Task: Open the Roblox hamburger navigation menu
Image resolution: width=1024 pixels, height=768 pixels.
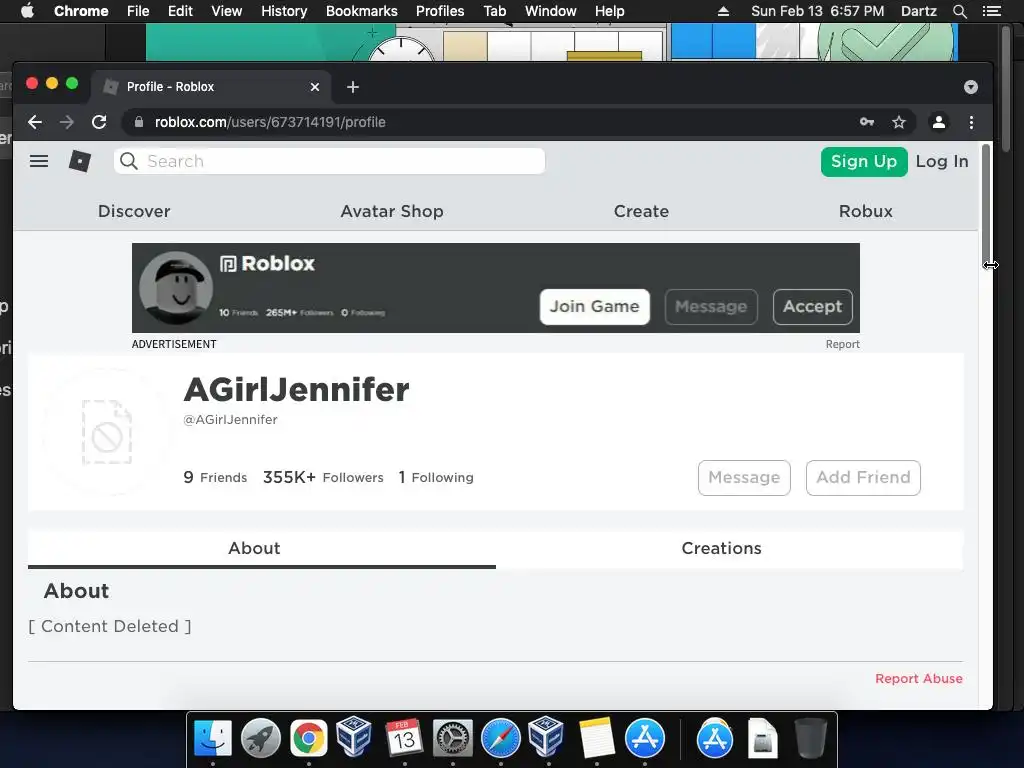Action: 39,161
